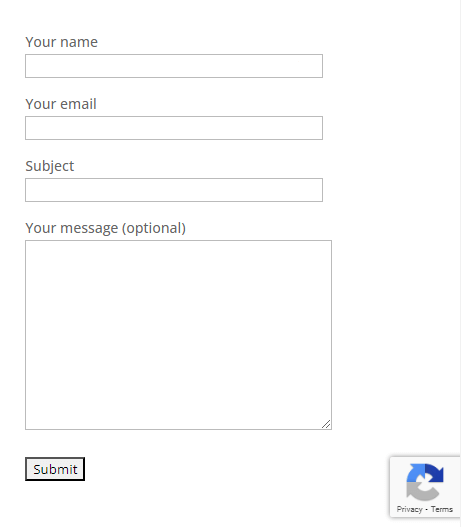Click the reCAPTCHA logo icon
Viewport: 461px width, 527px height.
pos(425,482)
